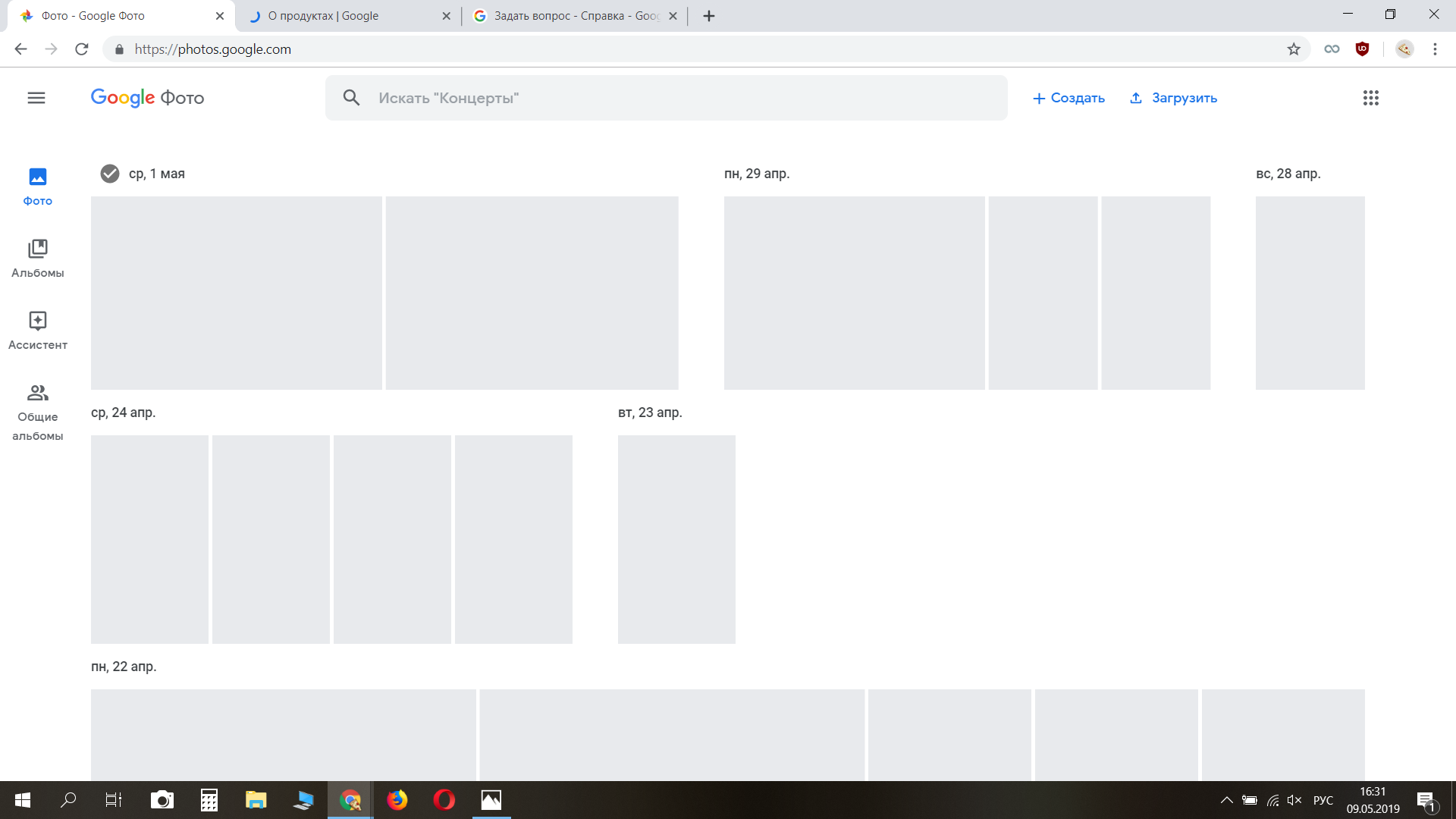
Task: Open the hamburger main menu
Action: point(36,98)
